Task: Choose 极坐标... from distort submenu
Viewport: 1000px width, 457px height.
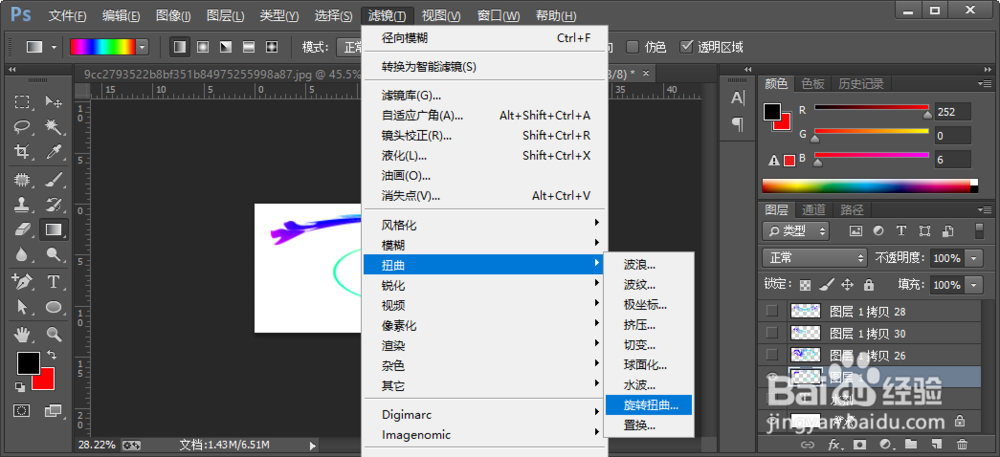Action: [x=649, y=305]
